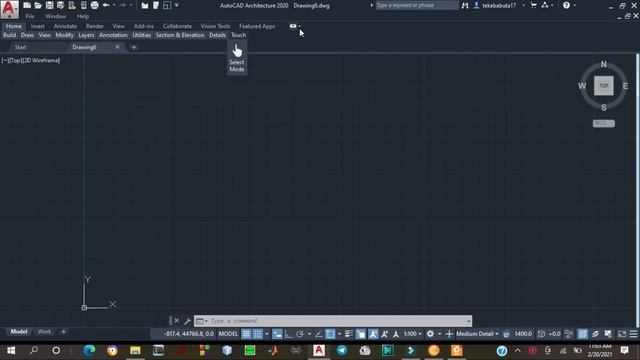This screenshot has height=360, width=640.
Task: Toggle ortho mode in status bar
Action: (x=288, y=334)
